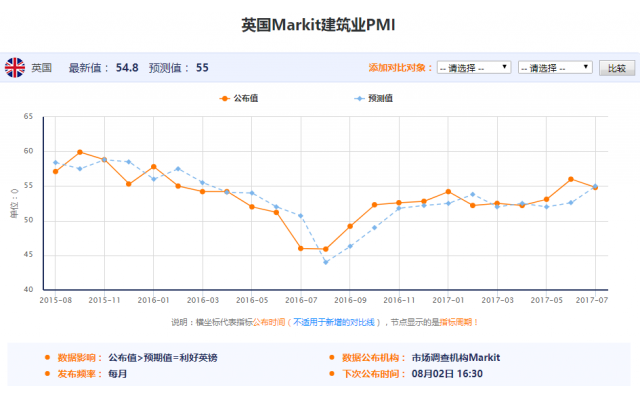The height and width of the screenshot is (400, 640).
Task: Click the 比较 compare button
Action: 617,68
